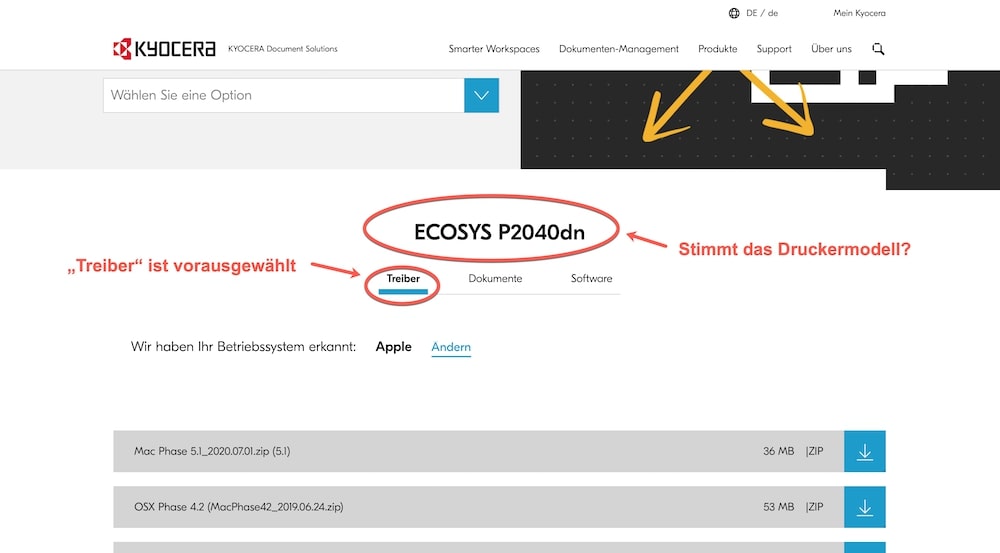Click 'Wir haben Ihr Betriebssystem erkannt' text
Image resolution: width=1000 pixels, height=553 pixels.
coord(243,347)
